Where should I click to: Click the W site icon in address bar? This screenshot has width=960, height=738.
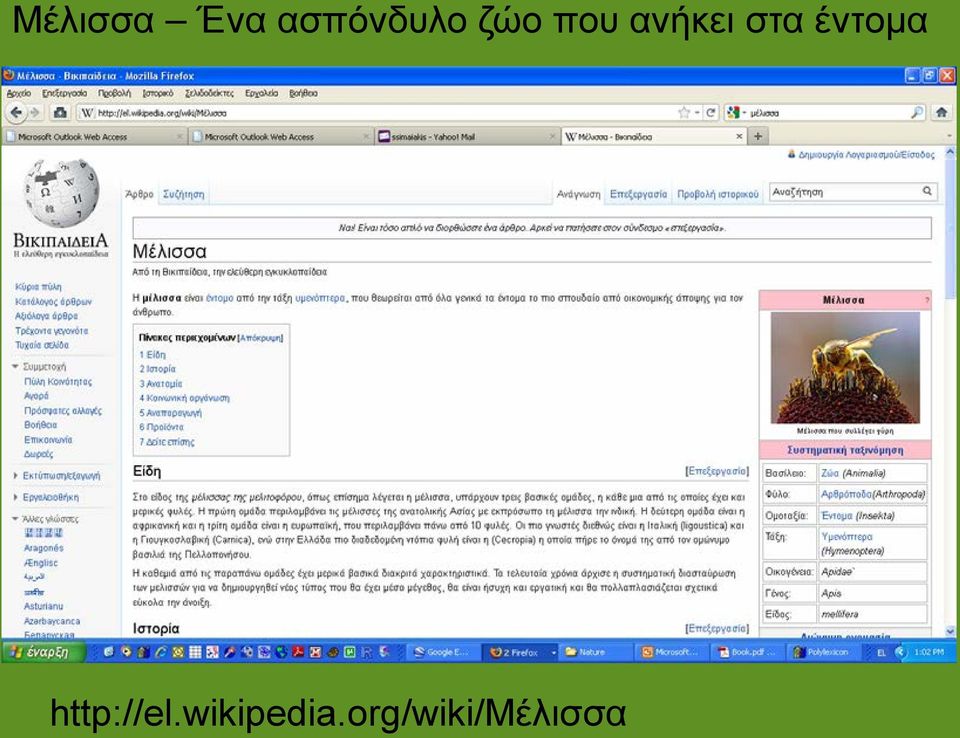tap(87, 113)
